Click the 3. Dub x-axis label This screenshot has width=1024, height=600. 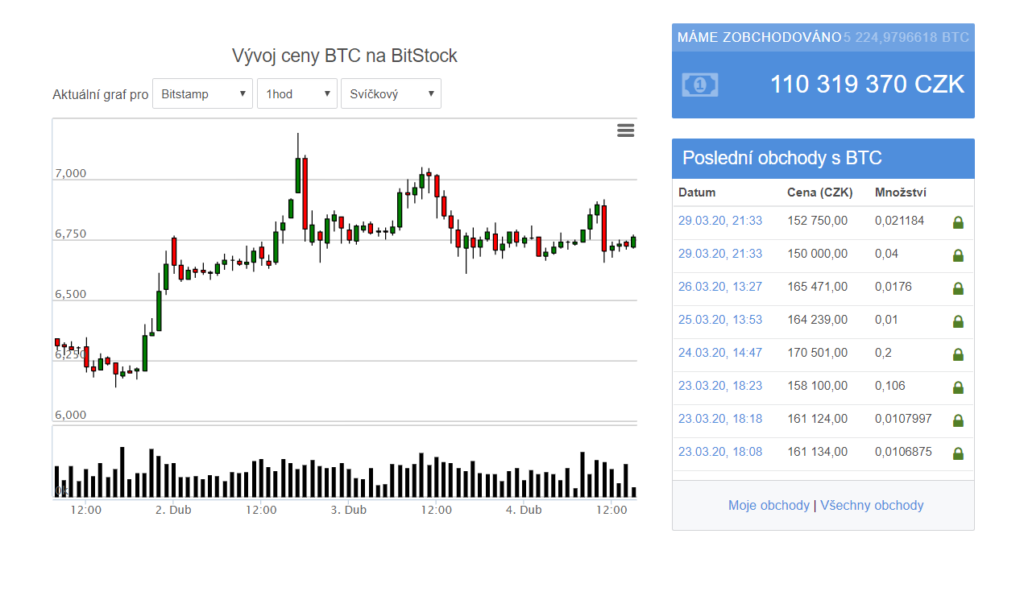pyautogui.click(x=348, y=510)
